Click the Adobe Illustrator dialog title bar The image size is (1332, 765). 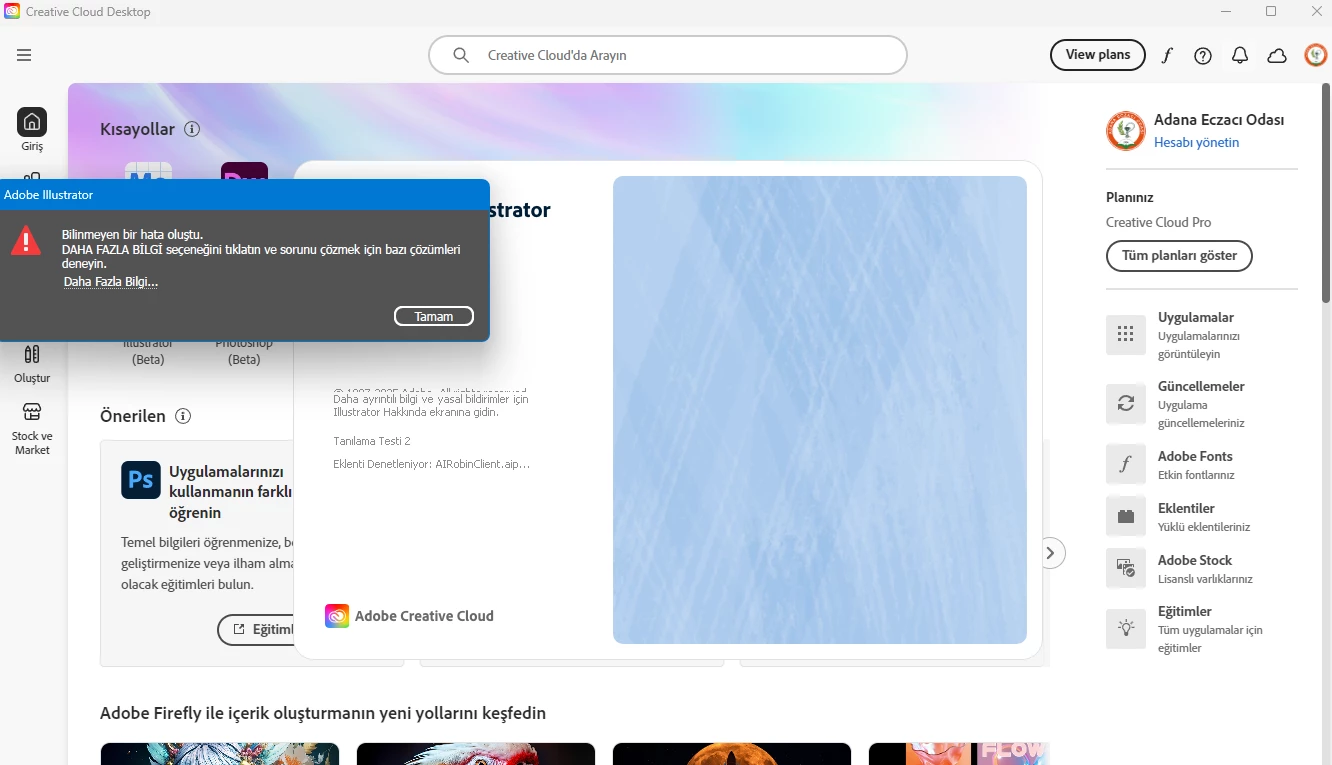click(244, 195)
